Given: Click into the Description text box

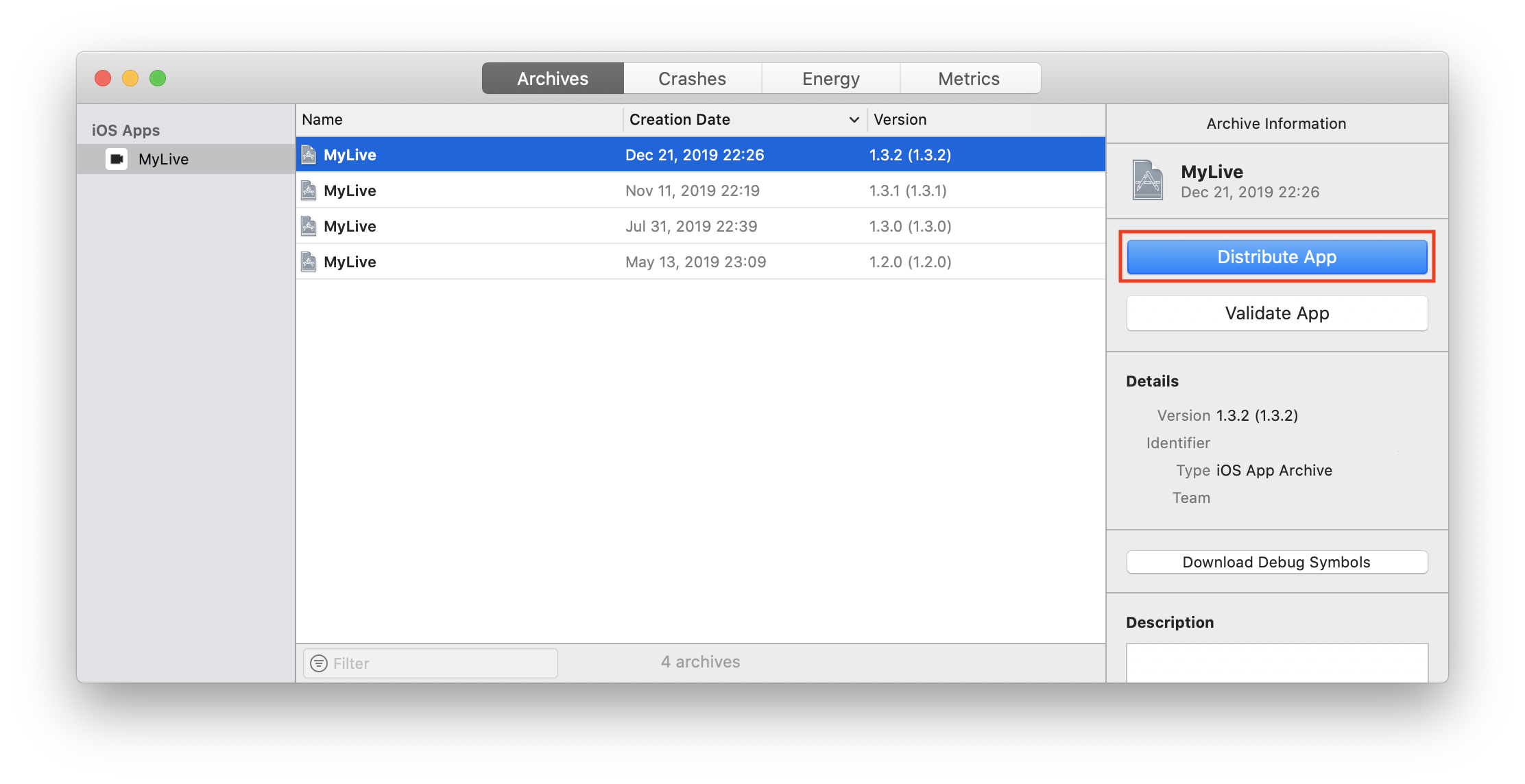Looking at the screenshot, I should 1276,663.
